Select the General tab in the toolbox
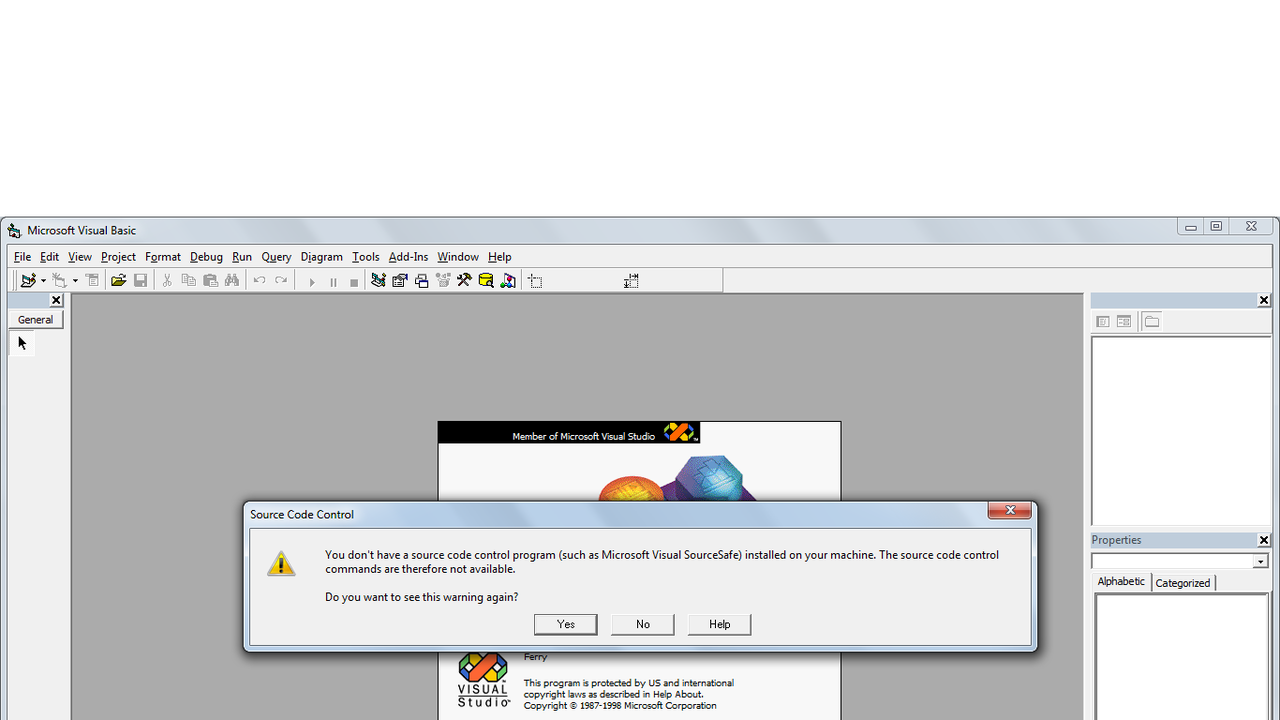 [36, 320]
